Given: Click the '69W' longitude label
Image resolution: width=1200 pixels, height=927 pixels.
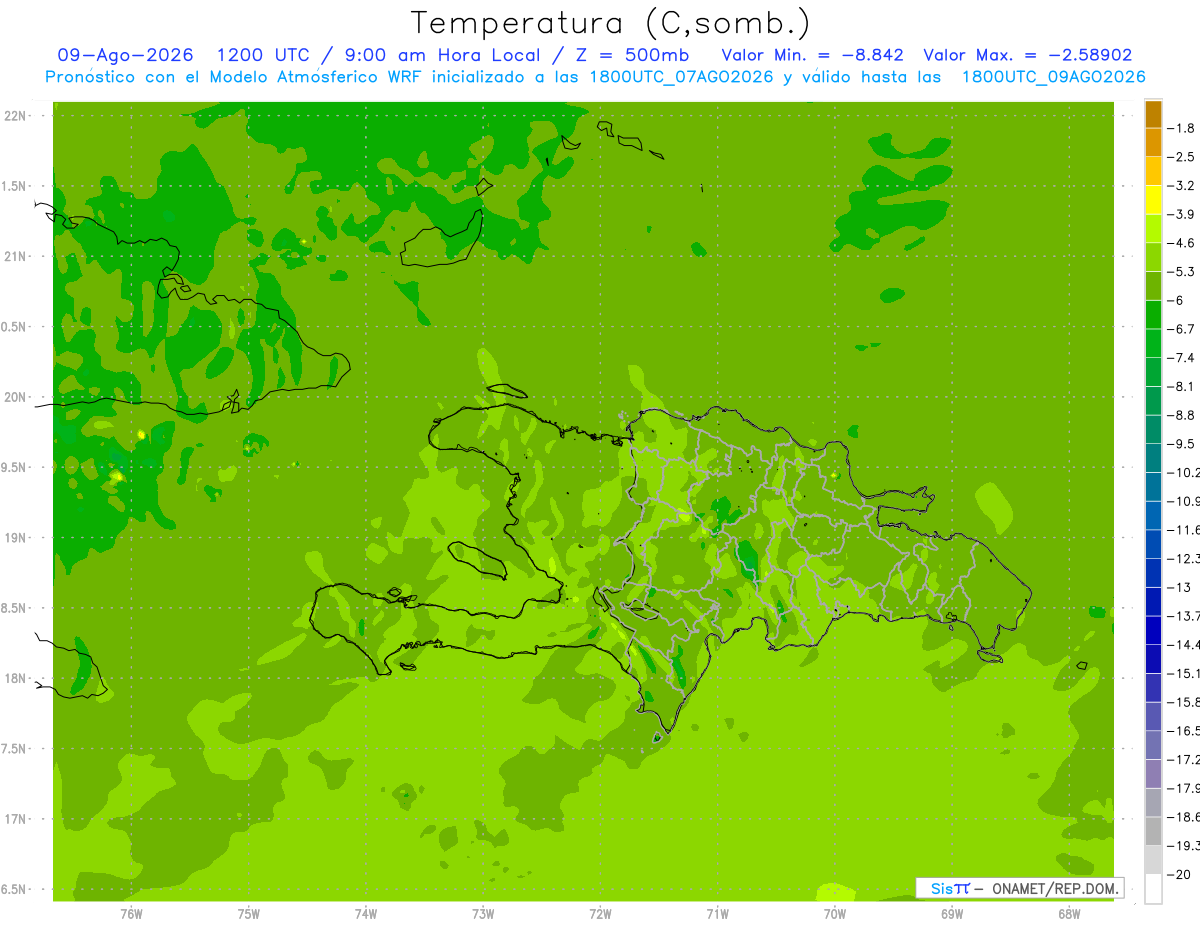Looking at the screenshot, I should click(x=952, y=914).
